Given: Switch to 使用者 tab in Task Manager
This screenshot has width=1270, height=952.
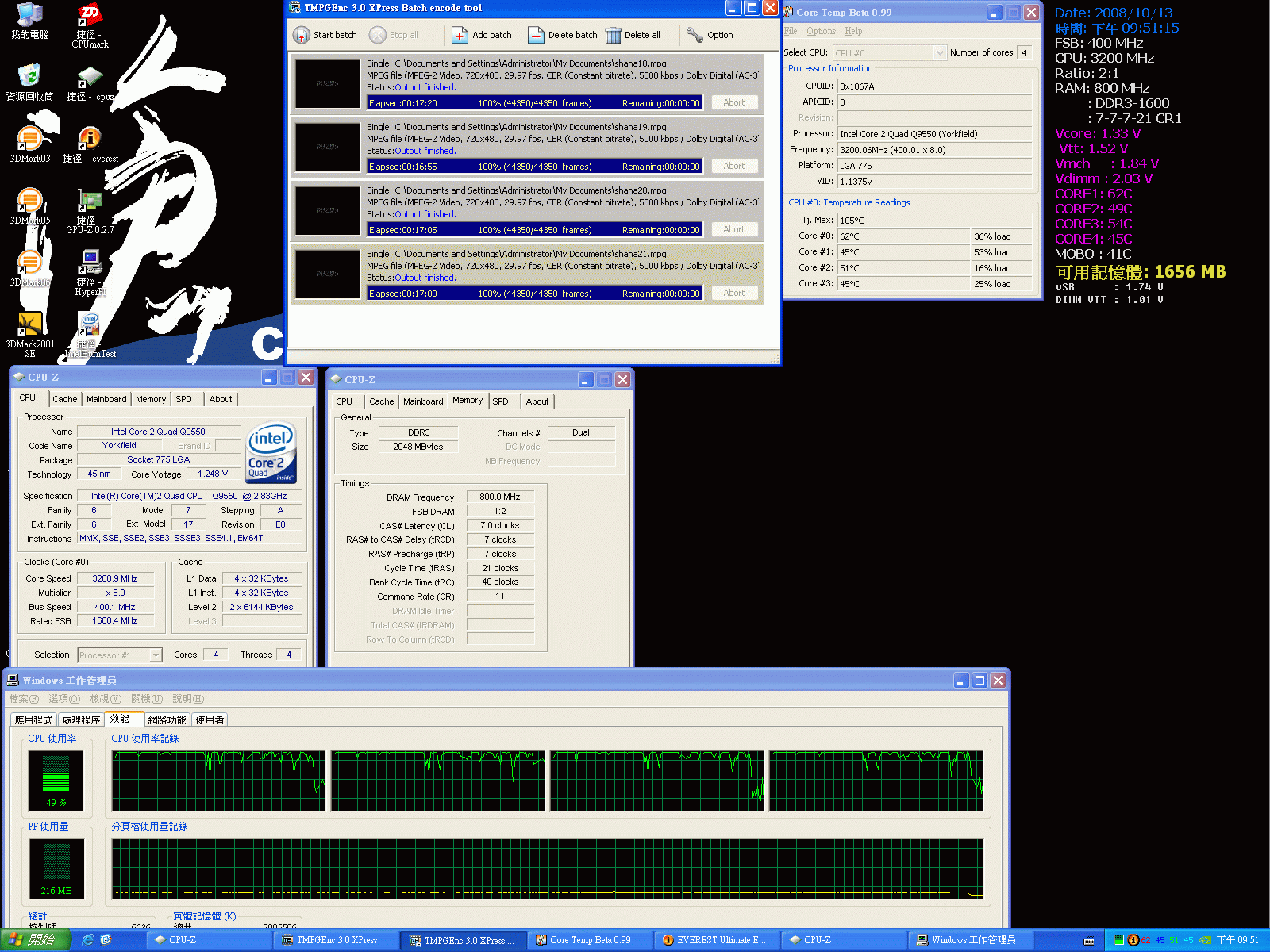Looking at the screenshot, I should (x=210, y=720).
